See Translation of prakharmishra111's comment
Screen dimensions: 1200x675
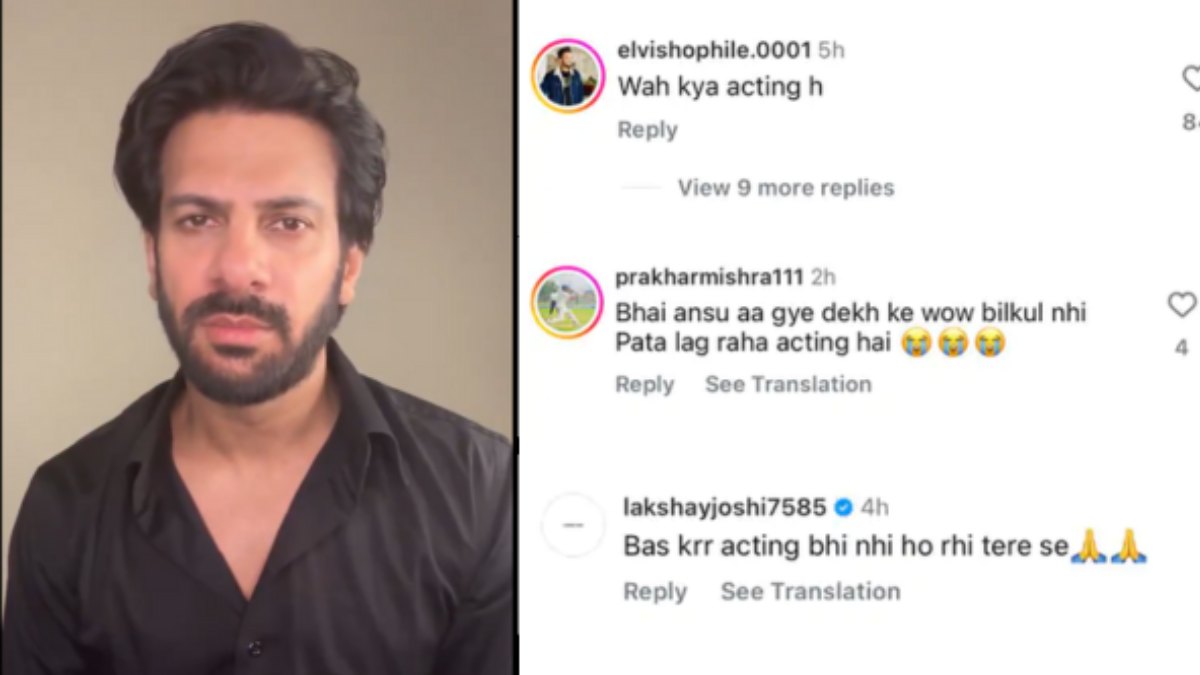(788, 385)
